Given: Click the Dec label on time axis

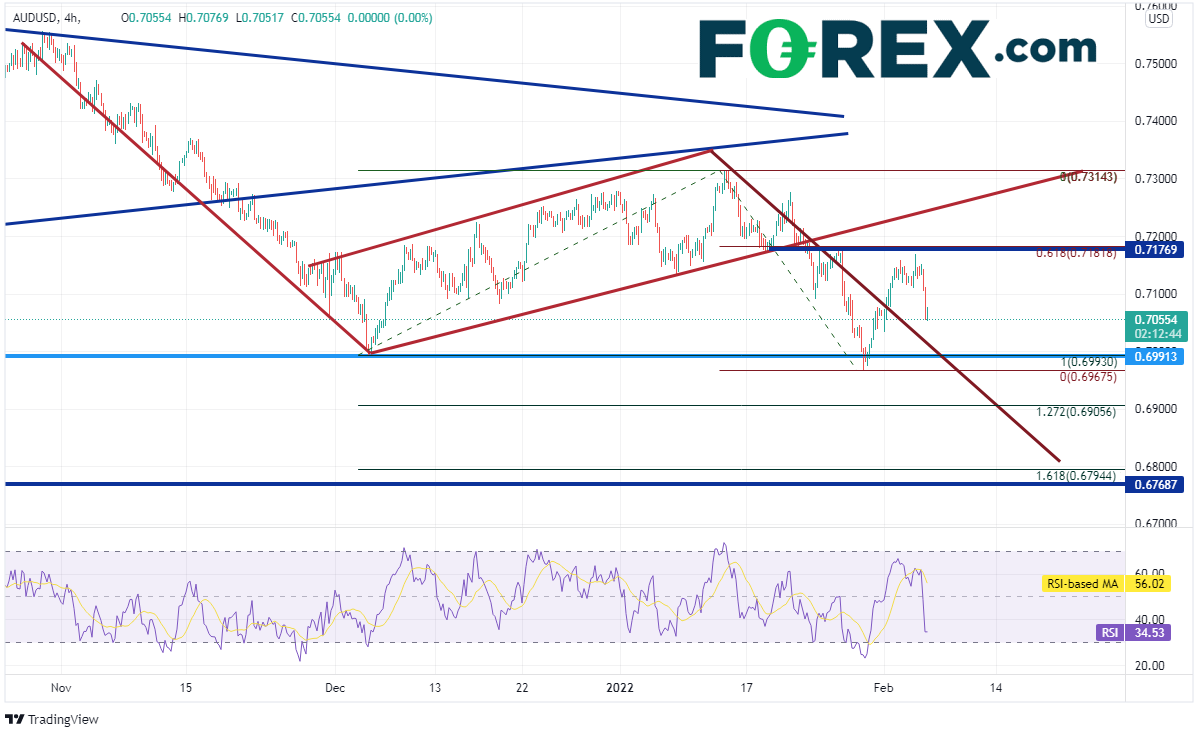Looking at the screenshot, I should [336, 688].
